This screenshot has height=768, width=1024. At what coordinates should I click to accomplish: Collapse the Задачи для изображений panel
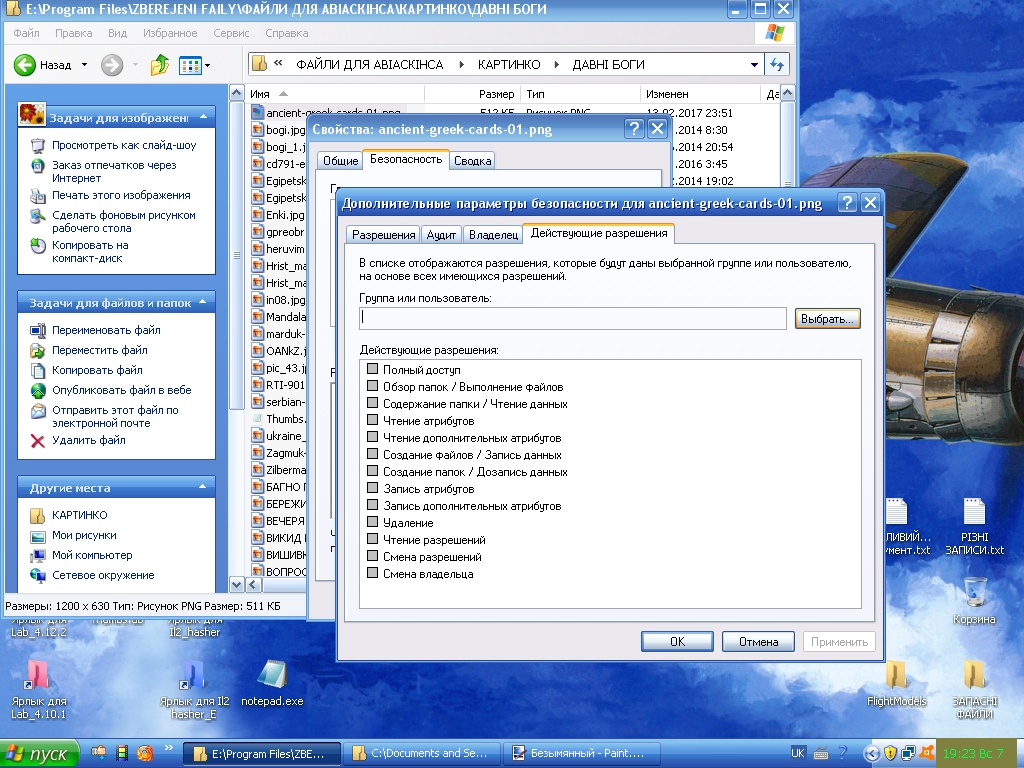pos(203,117)
